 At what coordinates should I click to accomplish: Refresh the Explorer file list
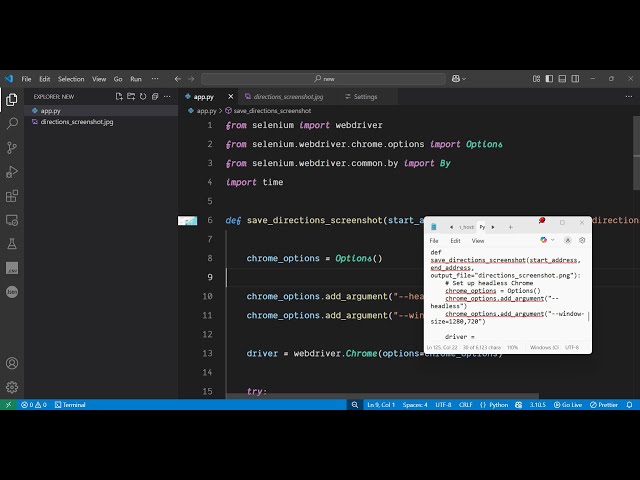143,97
